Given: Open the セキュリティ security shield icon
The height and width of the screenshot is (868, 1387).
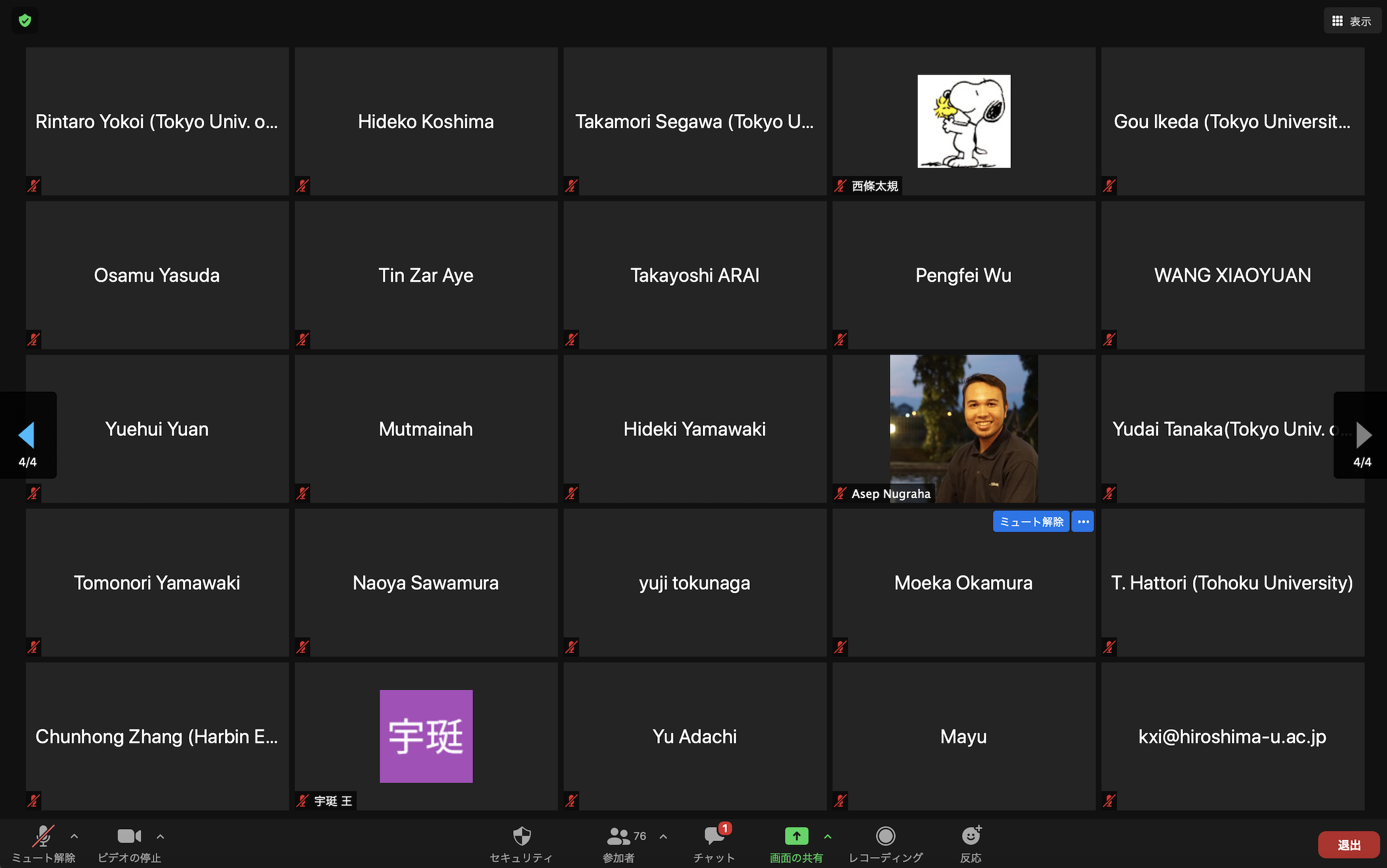Looking at the screenshot, I should tap(522, 836).
